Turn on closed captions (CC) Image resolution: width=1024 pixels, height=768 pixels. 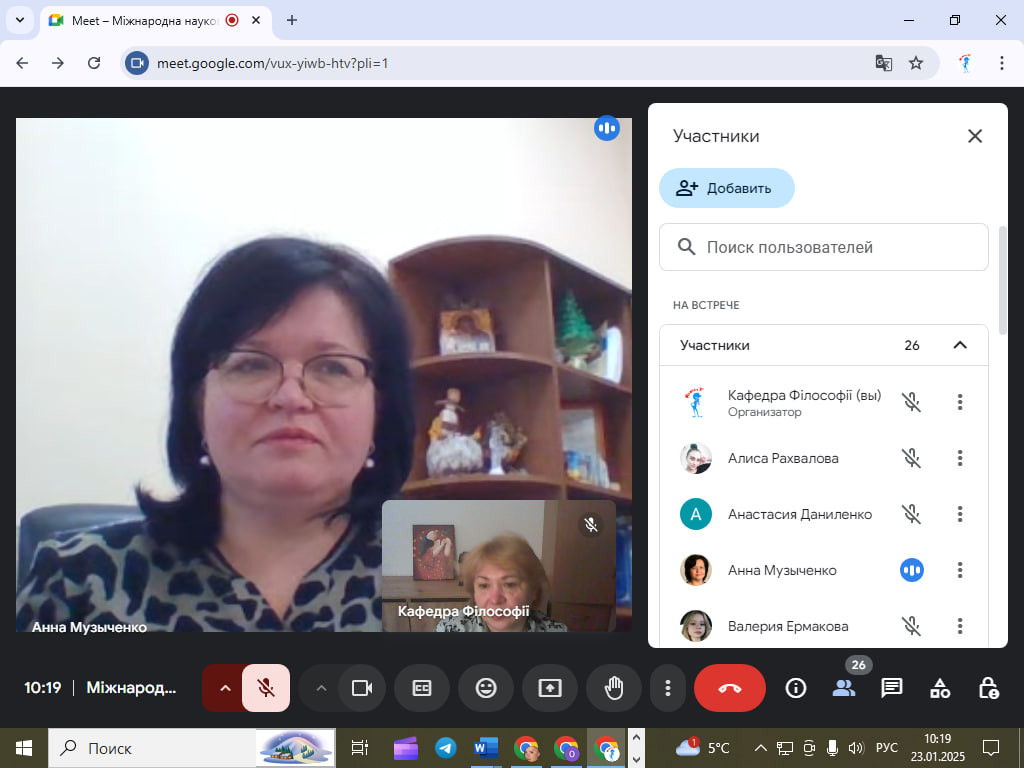422,688
